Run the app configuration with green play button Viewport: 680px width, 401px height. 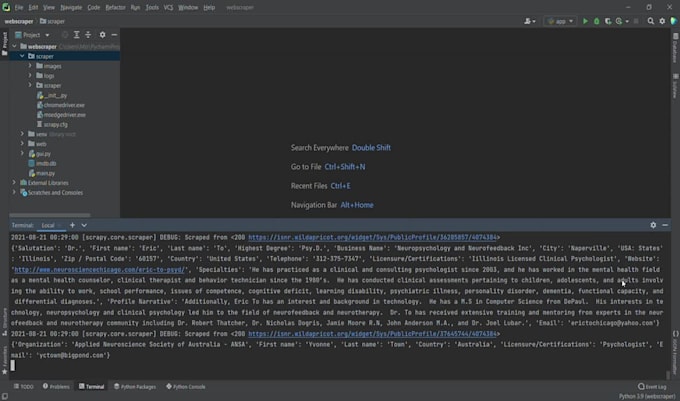[x=585, y=21]
